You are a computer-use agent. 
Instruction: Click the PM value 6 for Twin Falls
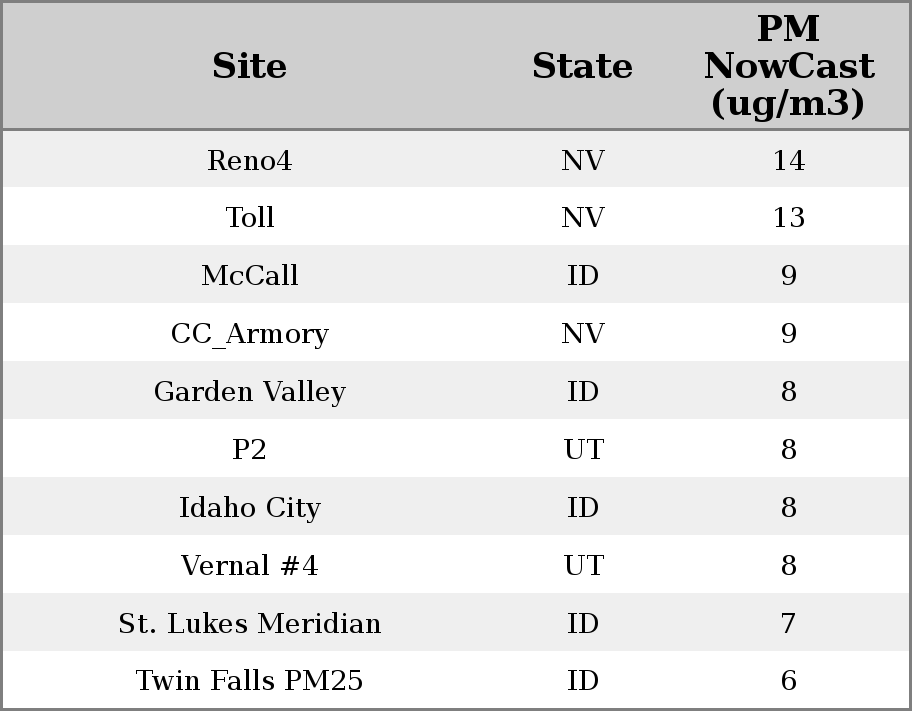[x=788, y=680]
